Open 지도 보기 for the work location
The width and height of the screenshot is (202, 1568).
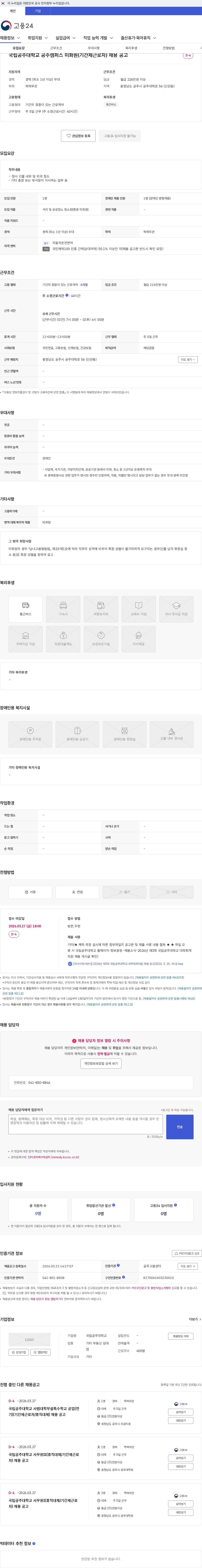(x=188, y=360)
